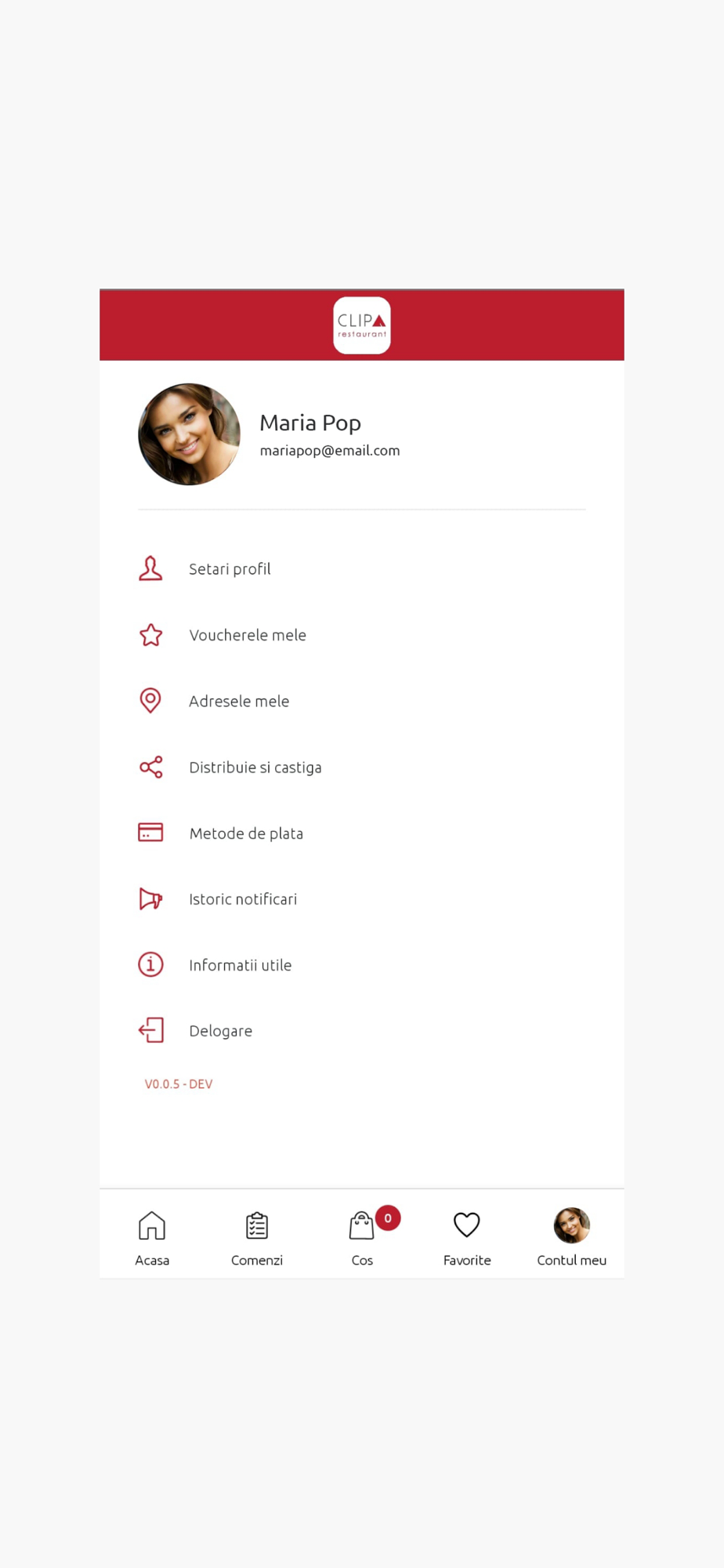The image size is (724, 1568).
Task: Click the info circle icon for Informatii utile
Action: point(150,964)
